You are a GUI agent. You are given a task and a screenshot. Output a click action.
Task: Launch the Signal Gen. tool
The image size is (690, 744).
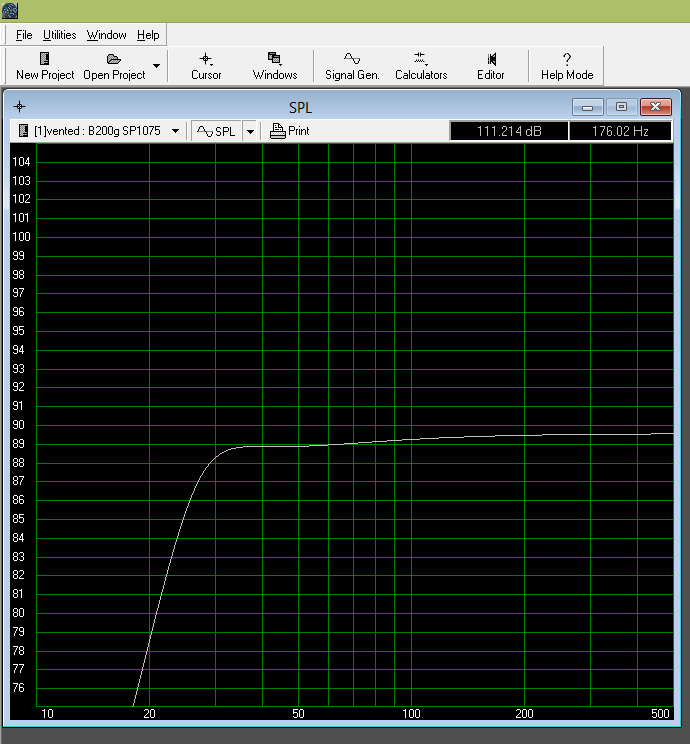(x=352, y=66)
